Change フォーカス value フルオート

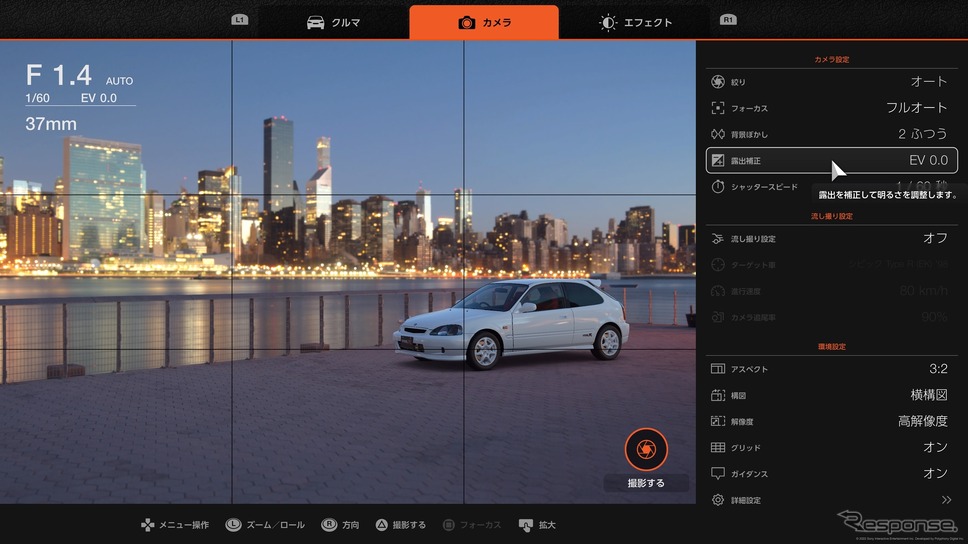pyautogui.click(x=917, y=107)
